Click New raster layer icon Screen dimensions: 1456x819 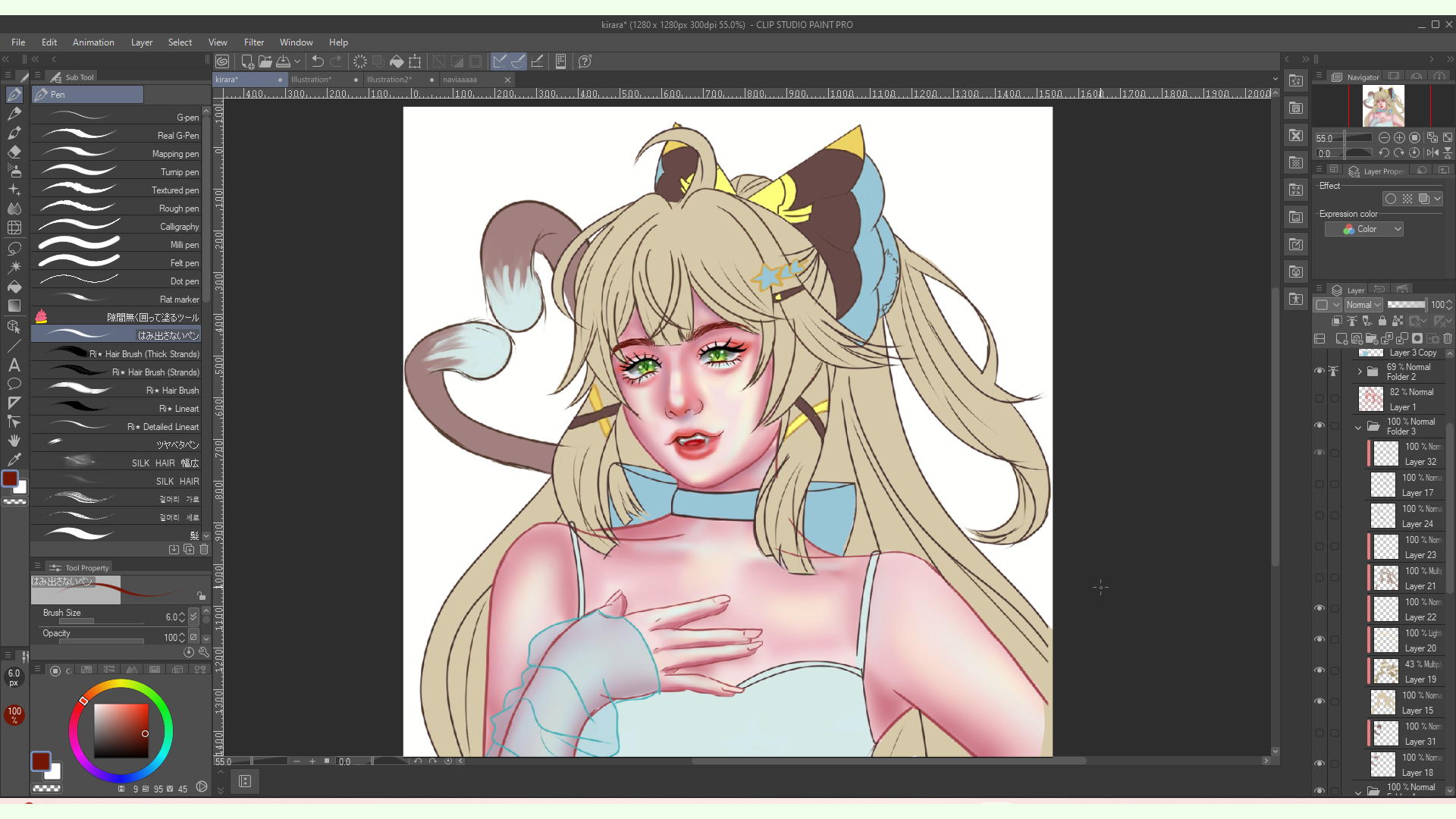(x=1341, y=338)
